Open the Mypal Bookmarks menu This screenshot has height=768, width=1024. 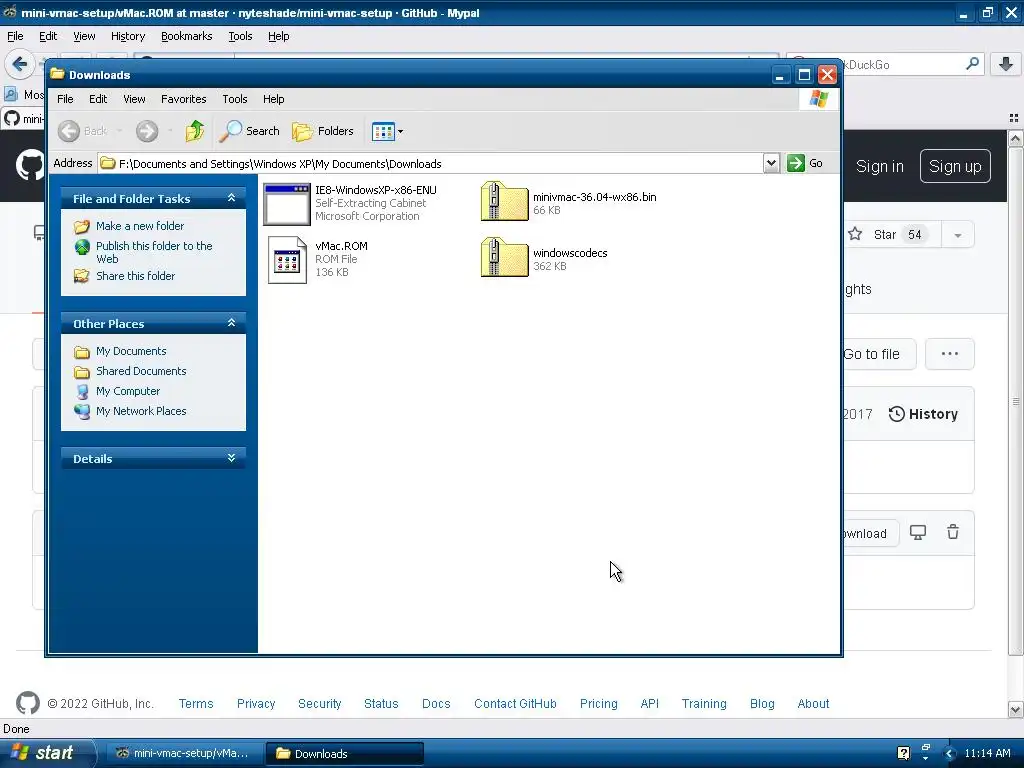[187, 37]
